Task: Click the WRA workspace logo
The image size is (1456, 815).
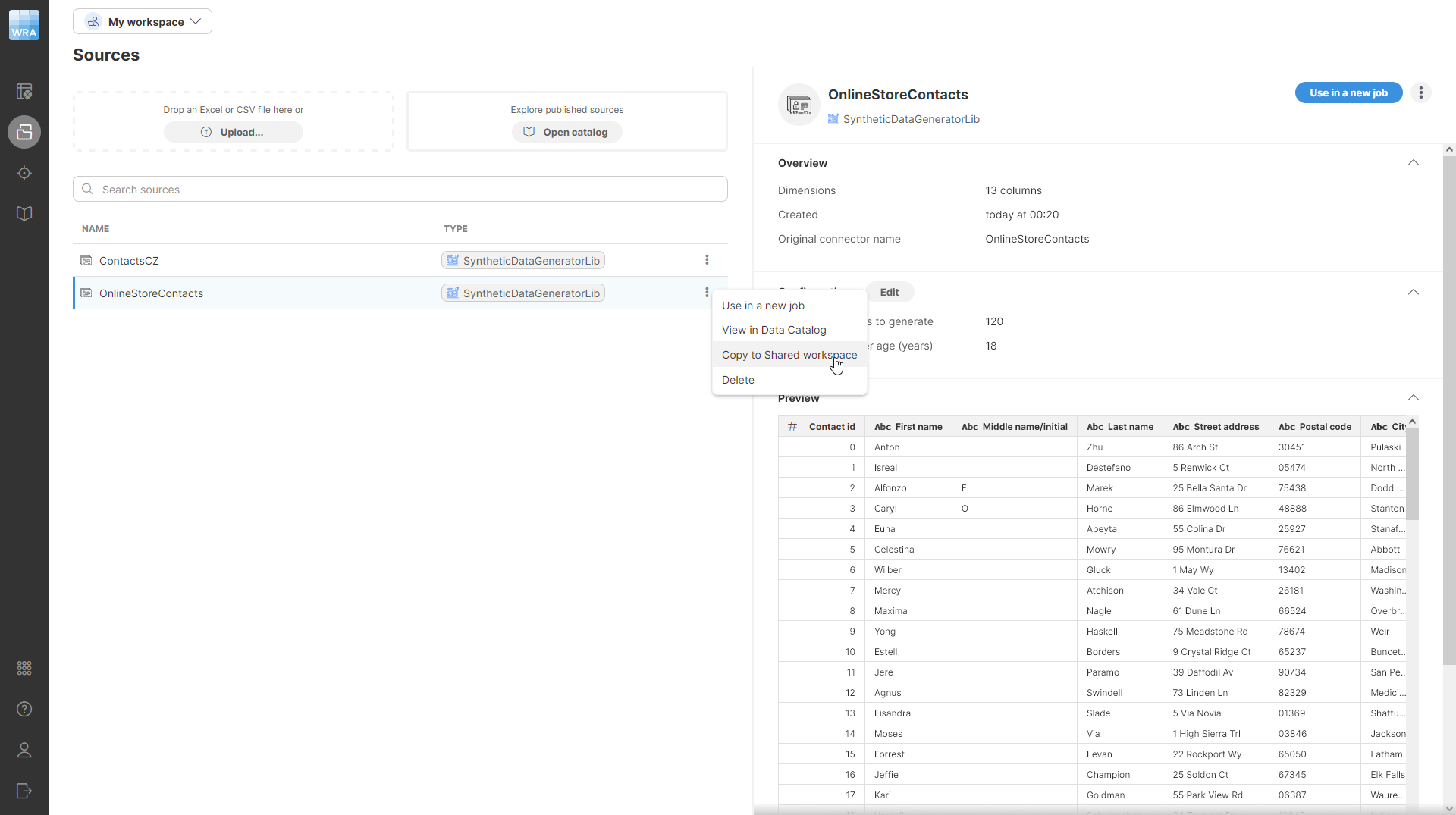Action: [x=24, y=24]
